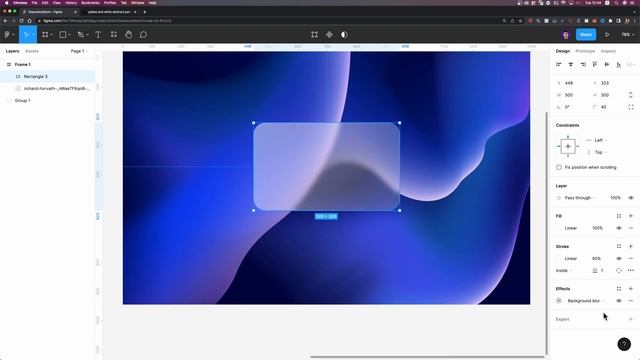
Task: Add a new effect
Action: [x=631, y=289]
